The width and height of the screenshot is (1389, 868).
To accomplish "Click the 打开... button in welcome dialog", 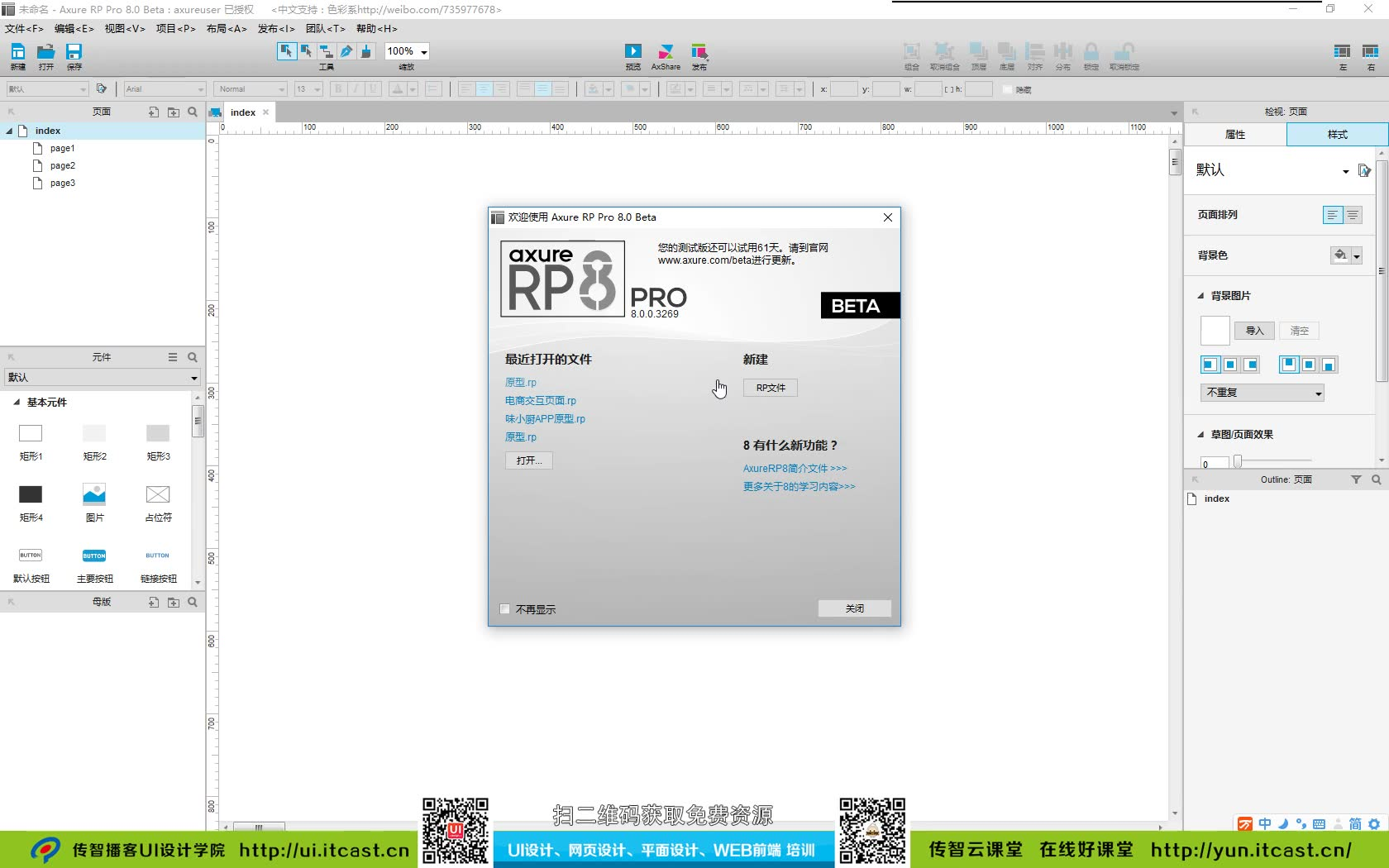I will [x=529, y=460].
